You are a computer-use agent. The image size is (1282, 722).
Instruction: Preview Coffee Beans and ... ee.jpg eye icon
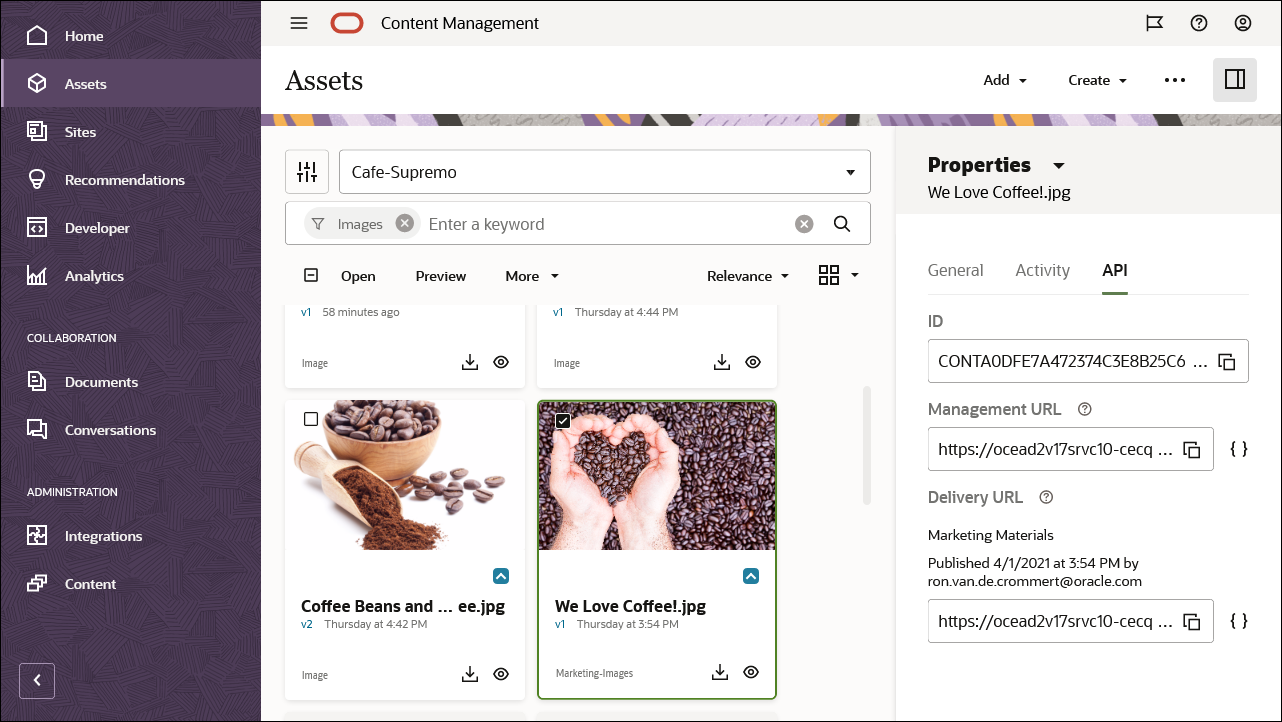click(x=502, y=674)
